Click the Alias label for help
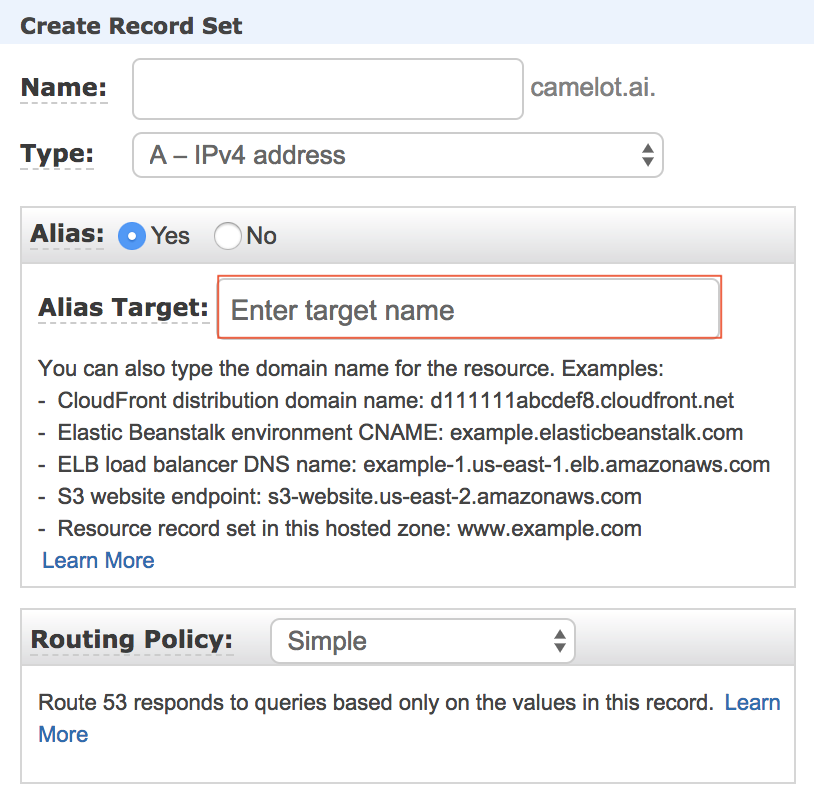Screen dimensions: 814x792 pyautogui.click(x=67, y=234)
